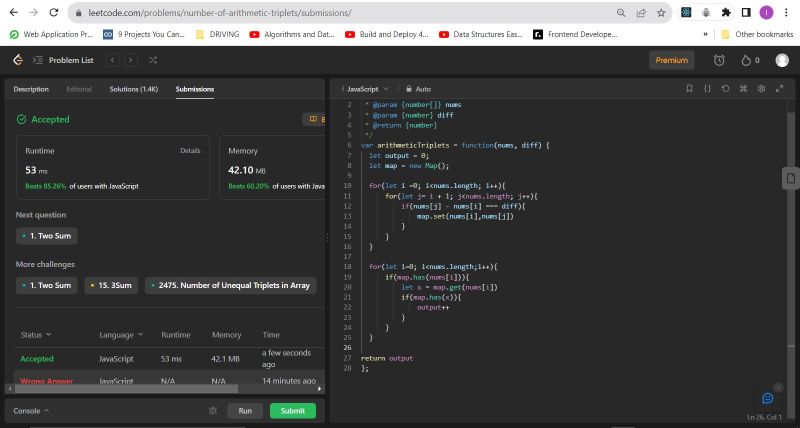Toggle Auto lock setting in editor
Viewport: 800px width, 428px height.
[x=418, y=89]
